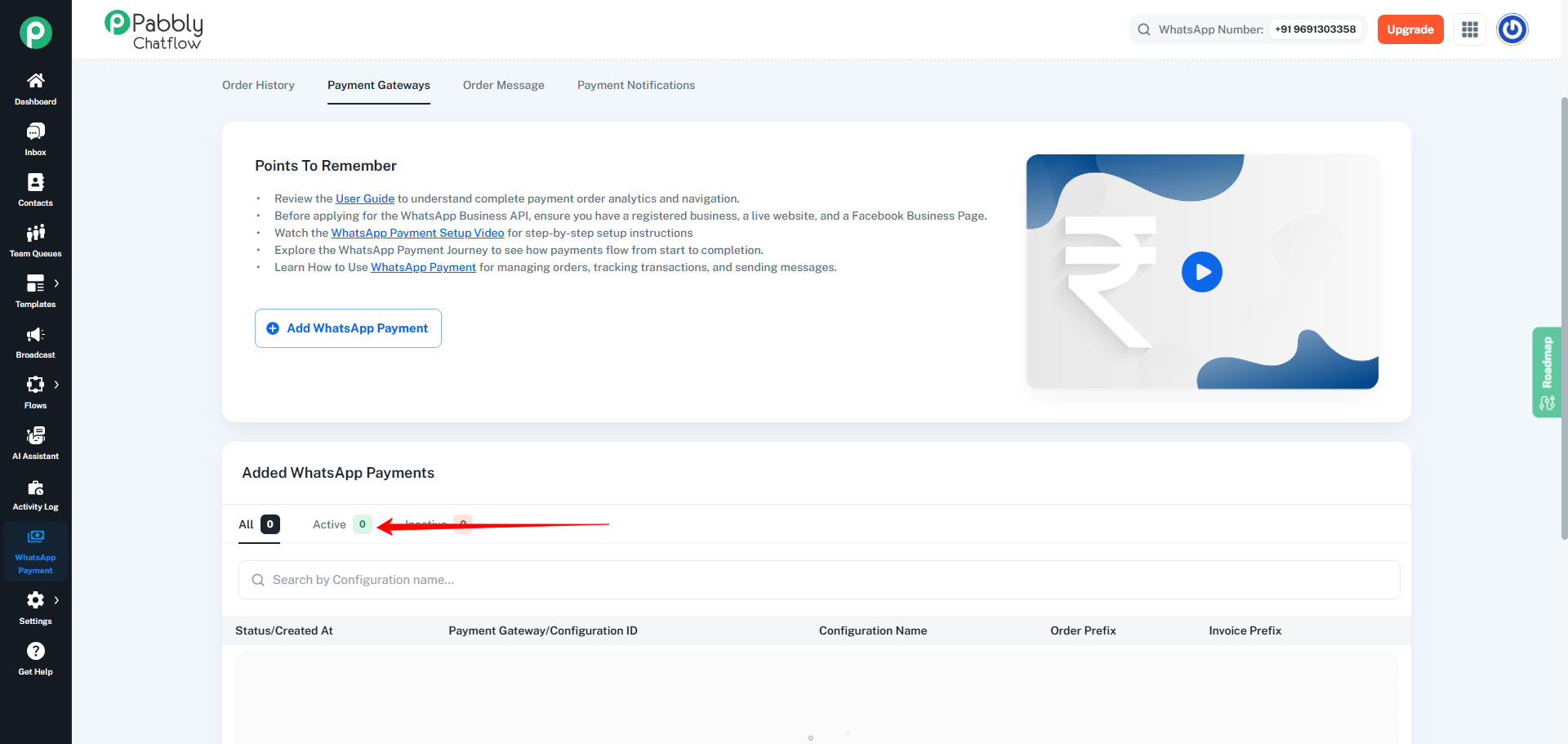Viewport: 1568px width, 744px height.
Task: Expand the Settings submenu chevron
Action: click(x=56, y=600)
